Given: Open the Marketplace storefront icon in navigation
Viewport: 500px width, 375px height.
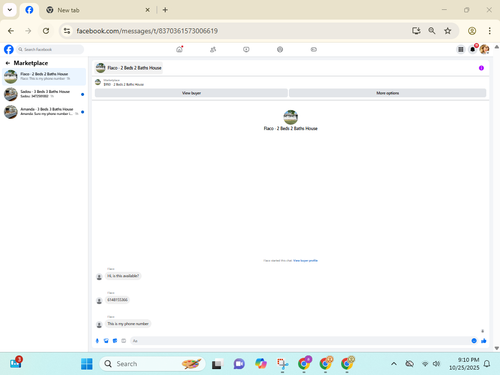Looking at the screenshot, I should click(280, 49).
